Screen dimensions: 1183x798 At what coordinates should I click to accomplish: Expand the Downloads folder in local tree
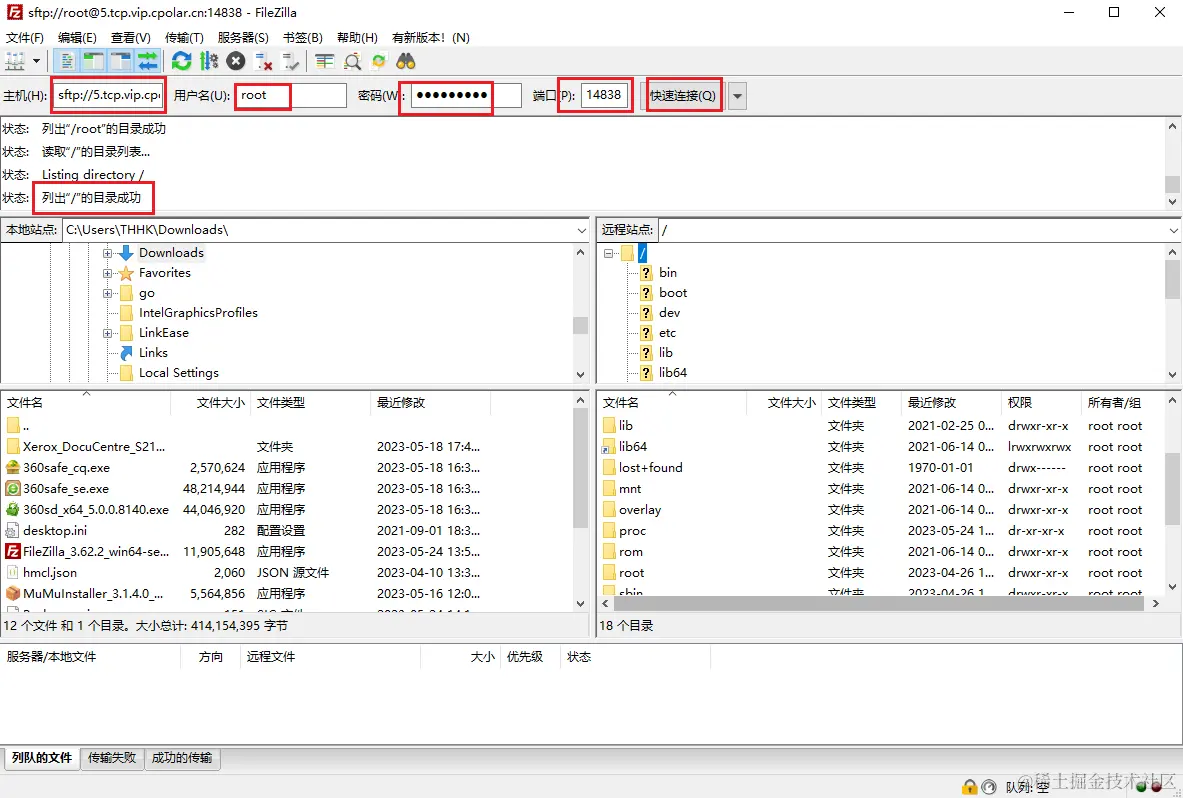pos(107,253)
